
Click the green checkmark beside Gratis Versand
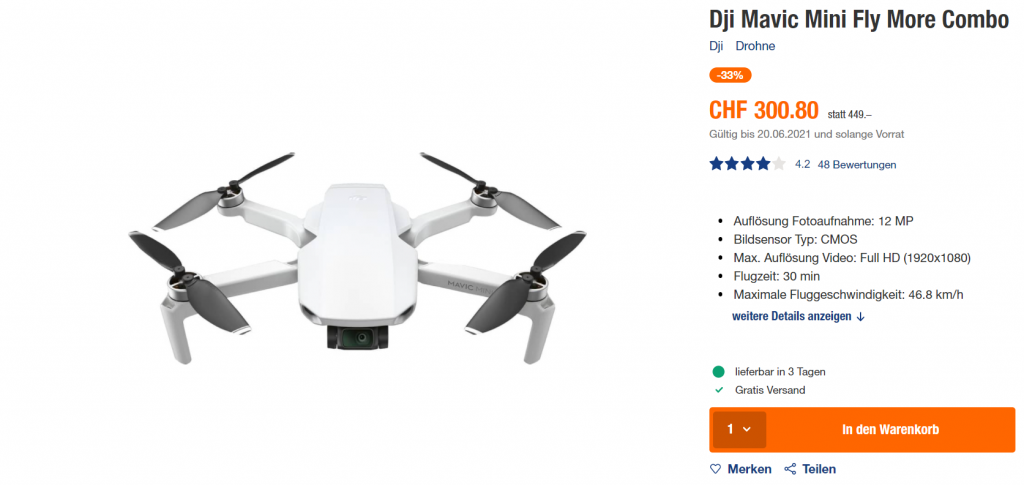pyautogui.click(x=719, y=390)
